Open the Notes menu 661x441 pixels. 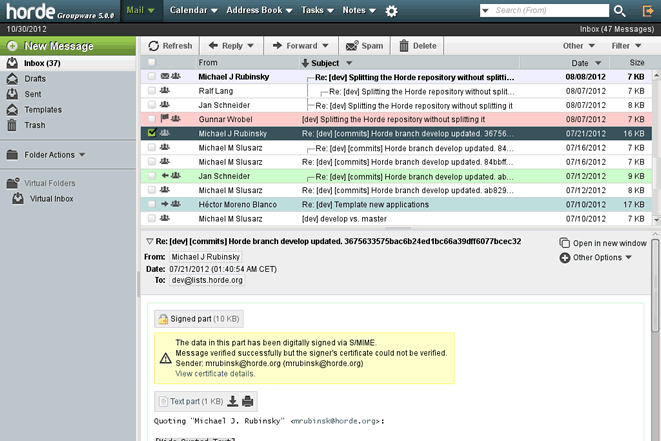click(359, 10)
